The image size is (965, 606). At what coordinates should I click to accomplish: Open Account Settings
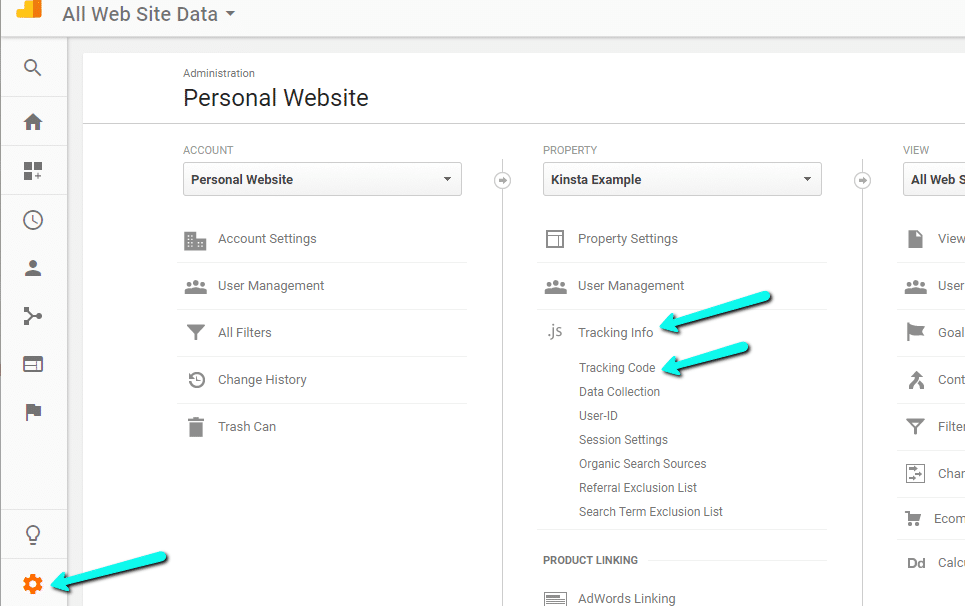click(267, 239)
